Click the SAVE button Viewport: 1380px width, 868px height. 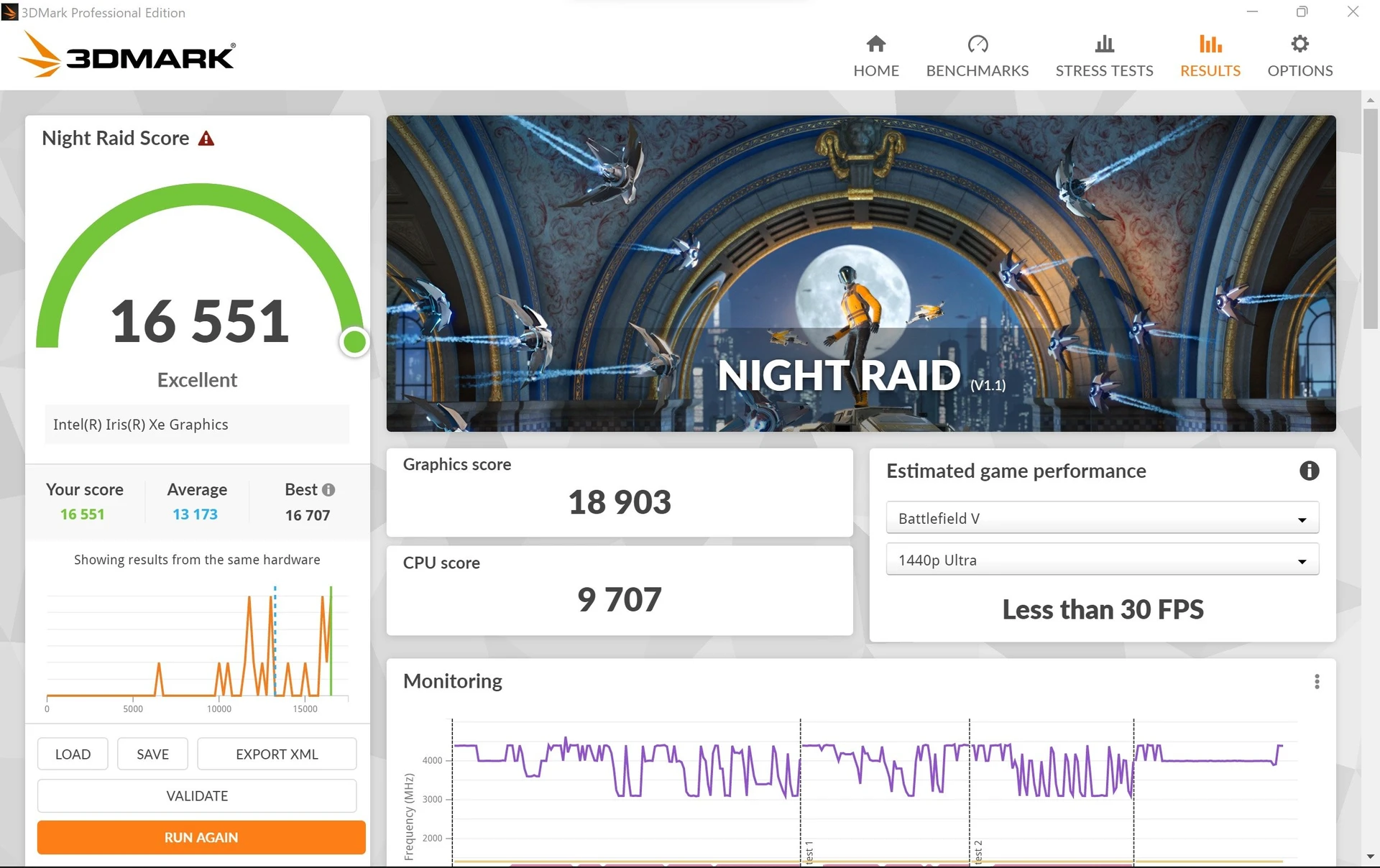point(152,754)
